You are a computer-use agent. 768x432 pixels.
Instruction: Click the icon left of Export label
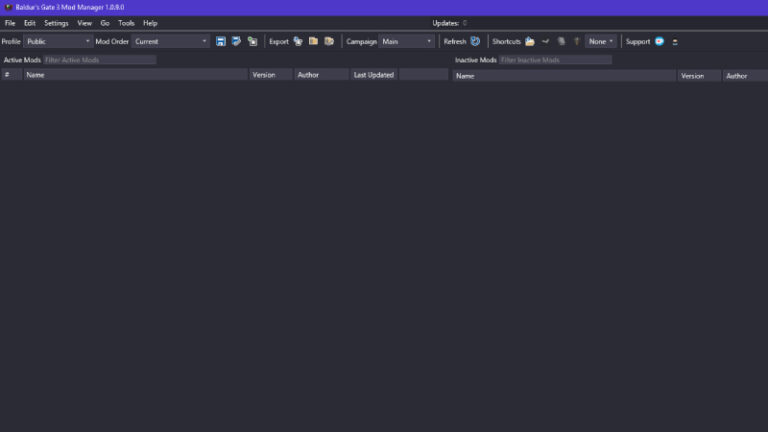coord(252,41)
